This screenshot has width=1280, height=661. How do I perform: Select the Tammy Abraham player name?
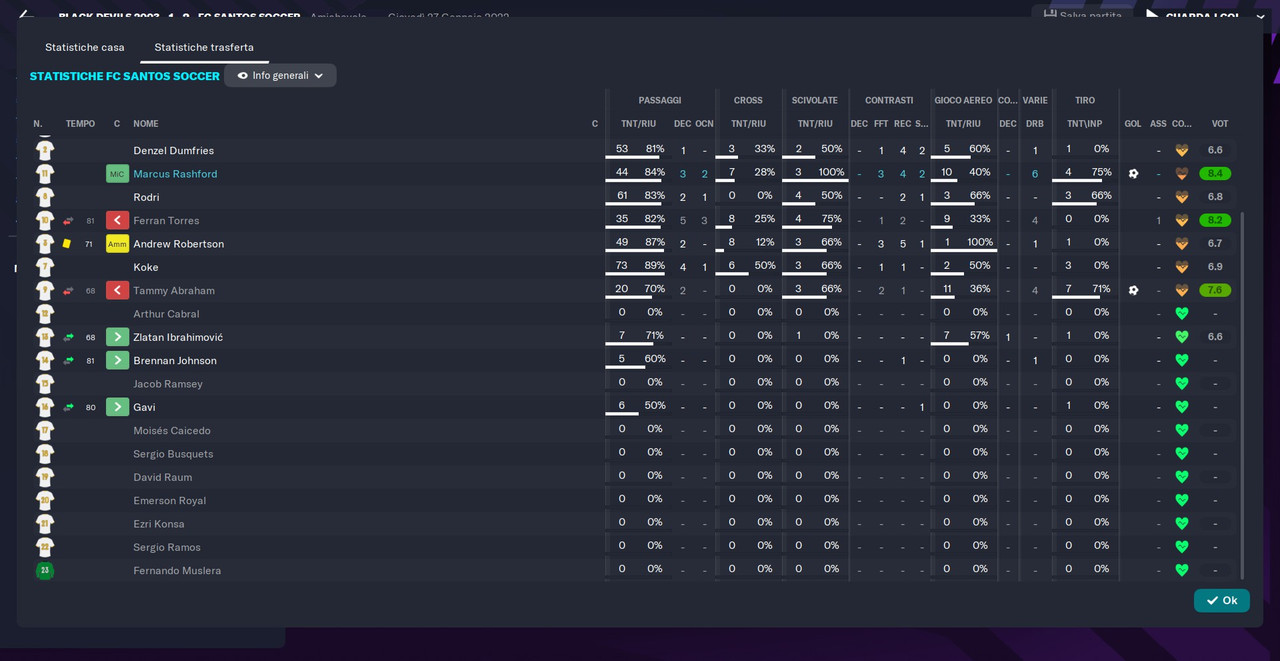pyautogui.click(x=174, y=291)
